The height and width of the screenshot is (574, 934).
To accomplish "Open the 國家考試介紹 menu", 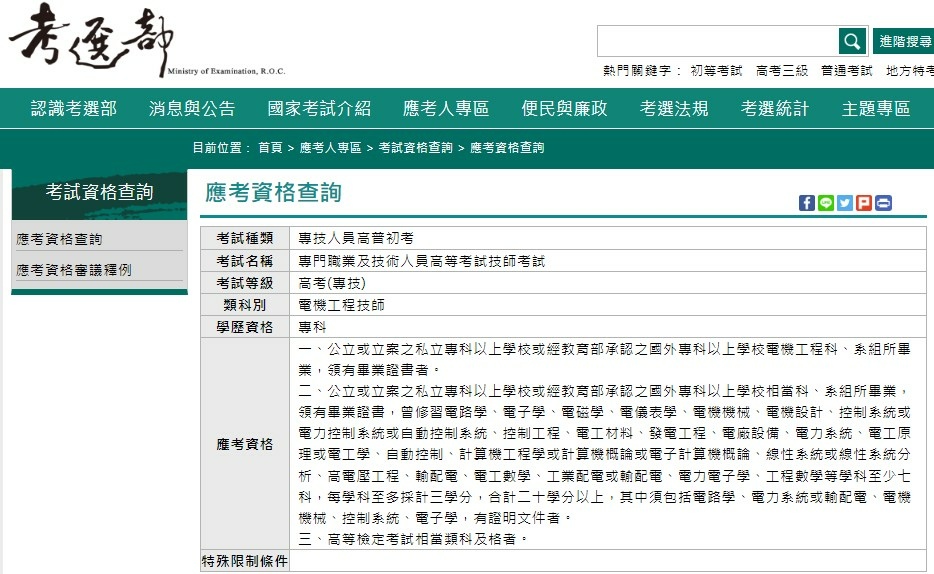I will [x=319, y=108].
